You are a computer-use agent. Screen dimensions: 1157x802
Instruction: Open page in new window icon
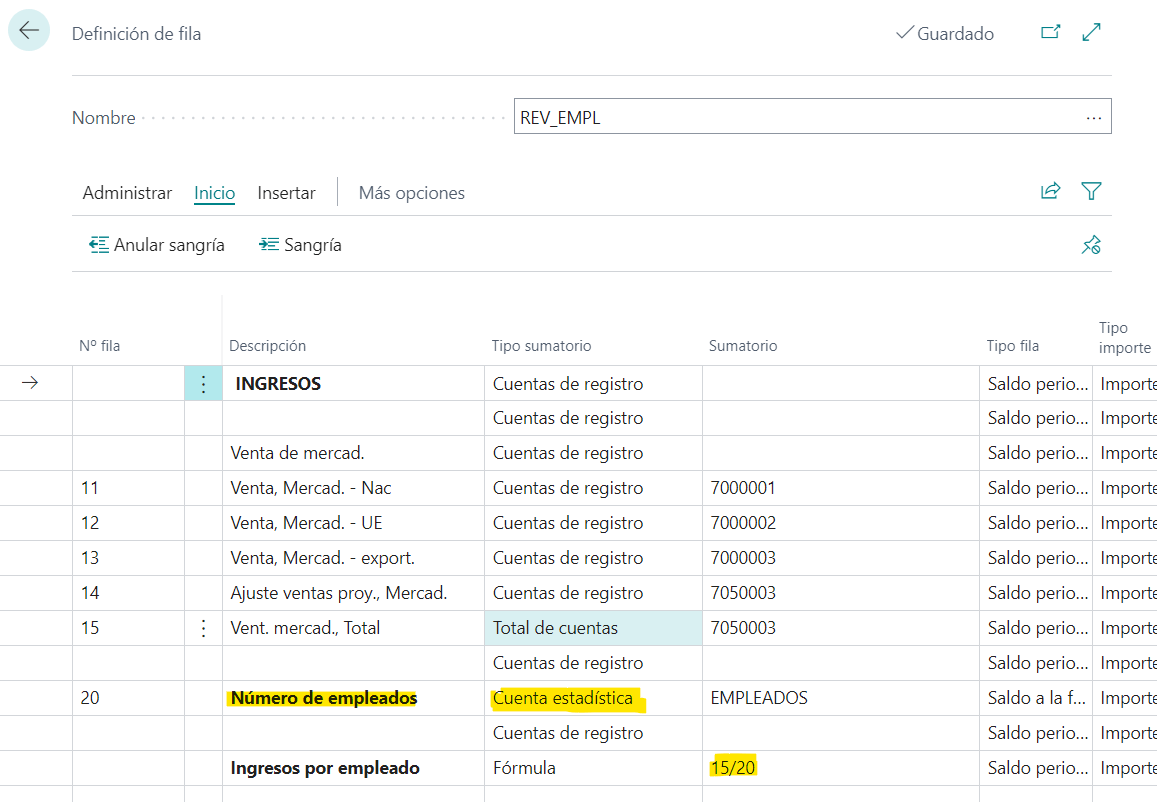(x=1050, y=33)
